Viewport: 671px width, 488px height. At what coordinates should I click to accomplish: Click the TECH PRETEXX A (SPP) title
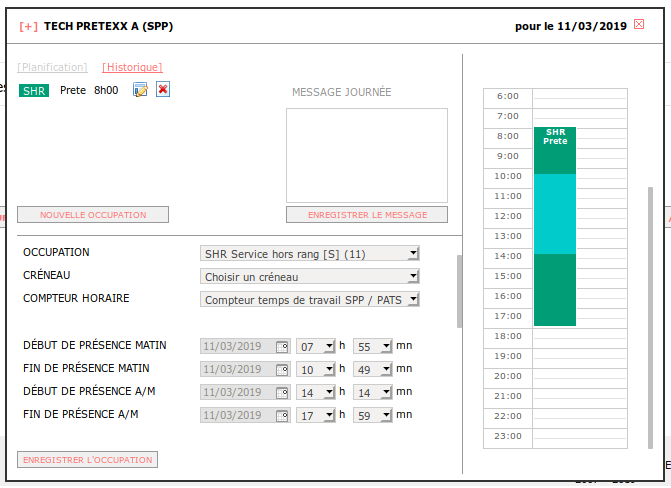coord(108,27)
